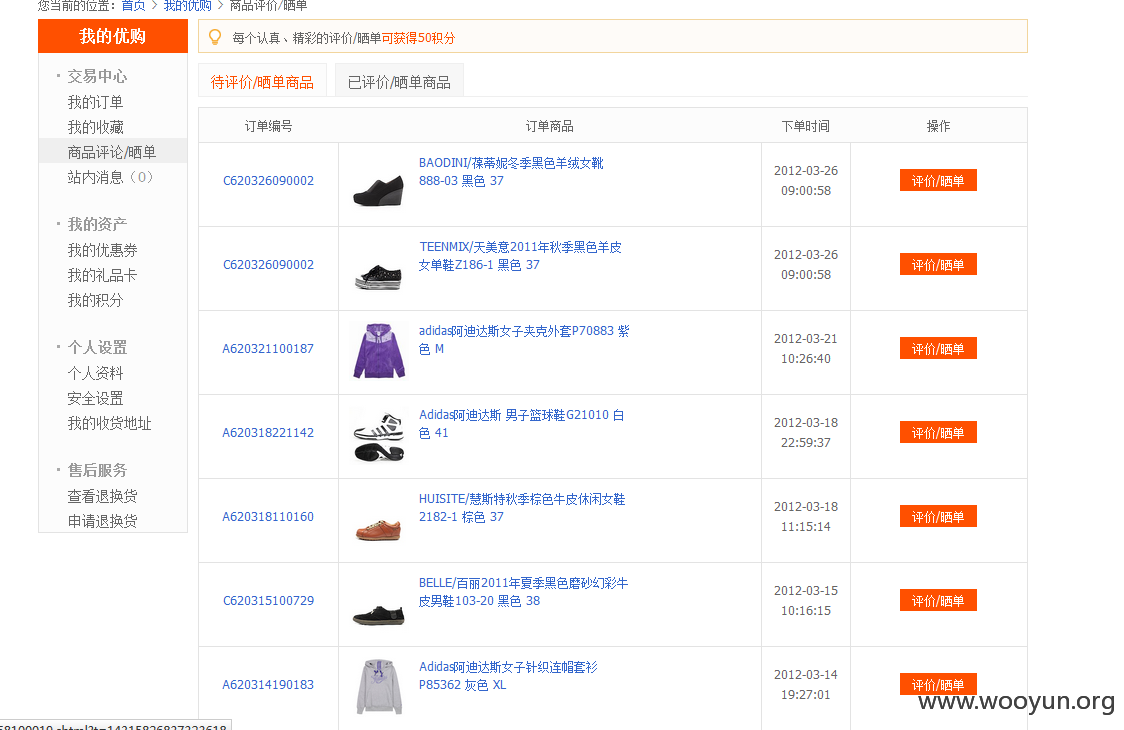Screen dimensions: 1124x730
Task: Open the 待评价/晒单商品 tab
Action: [262, 82]
